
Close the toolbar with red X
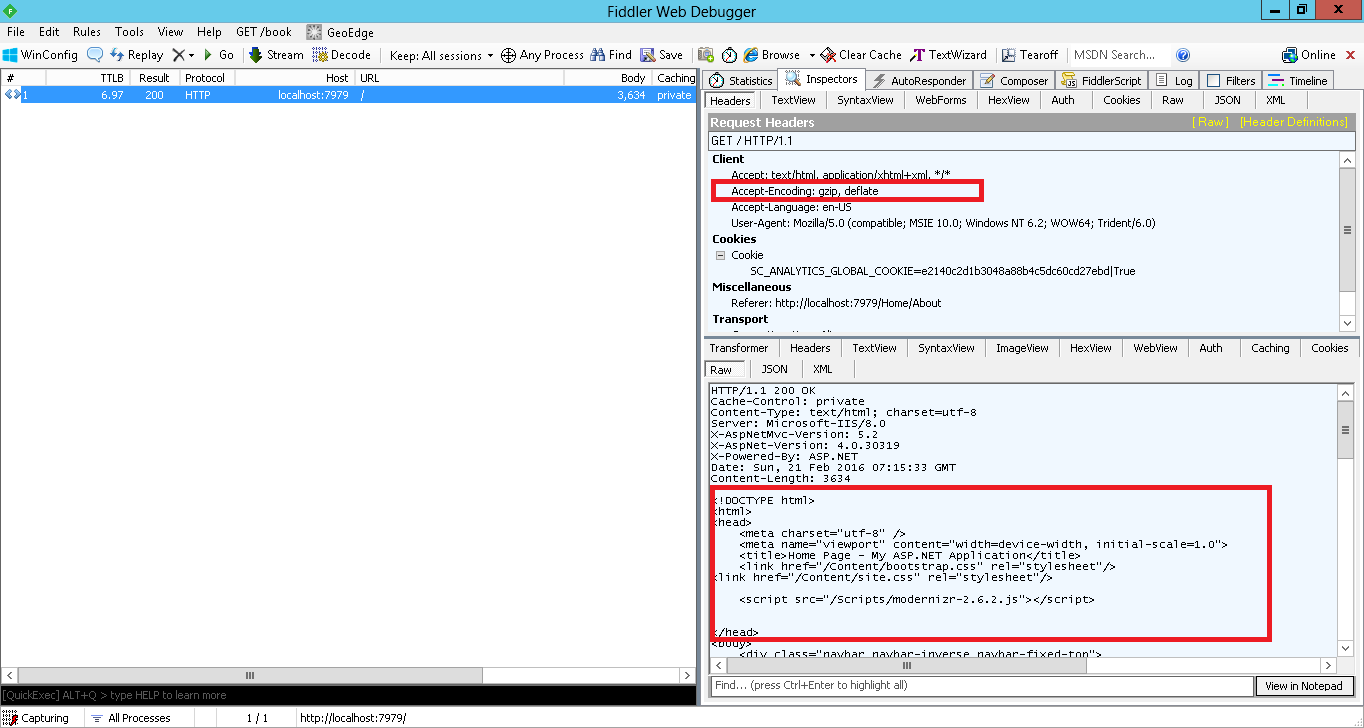click(x=1351, y=55)
